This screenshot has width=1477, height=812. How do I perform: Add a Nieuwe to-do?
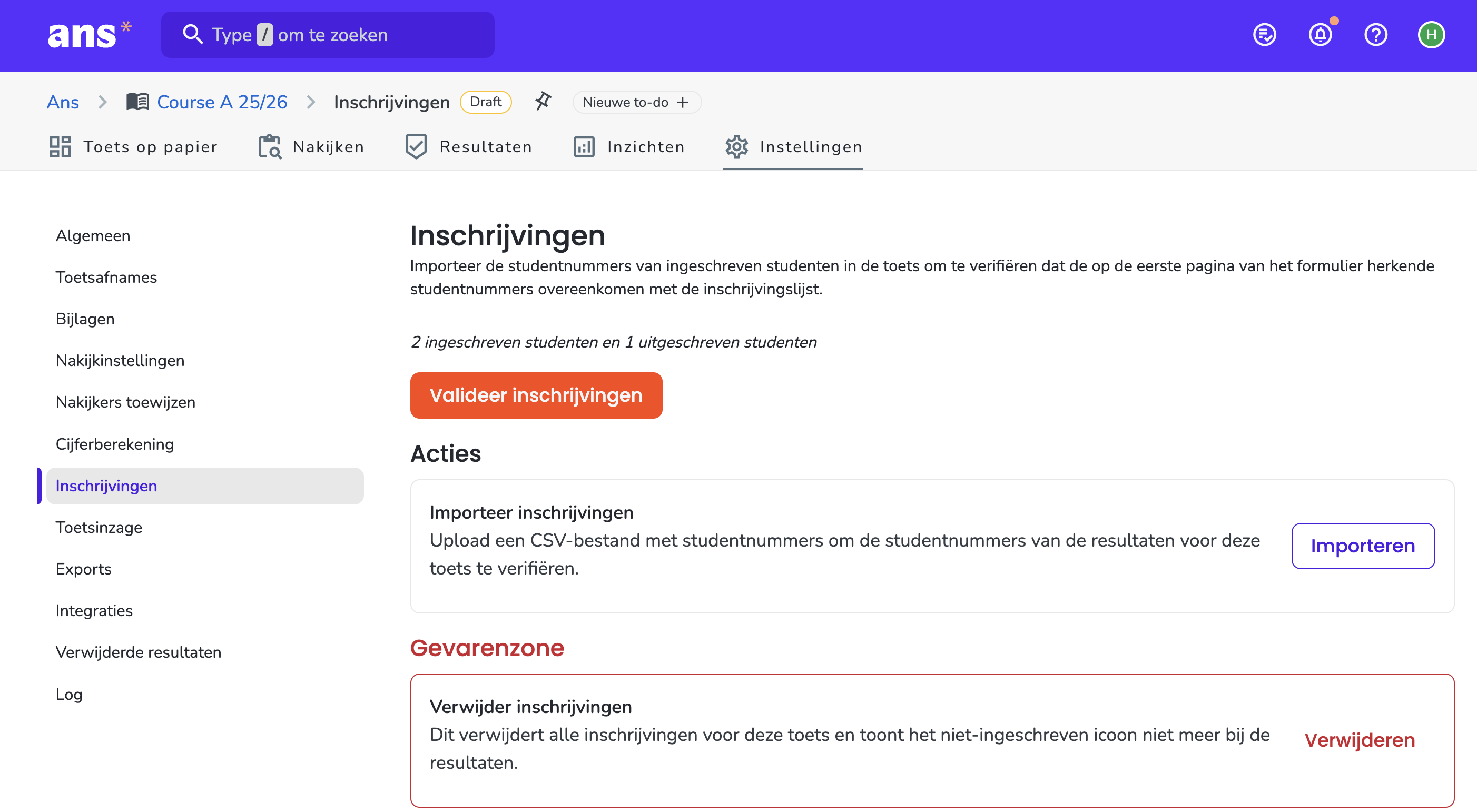[x=636, y=103]
